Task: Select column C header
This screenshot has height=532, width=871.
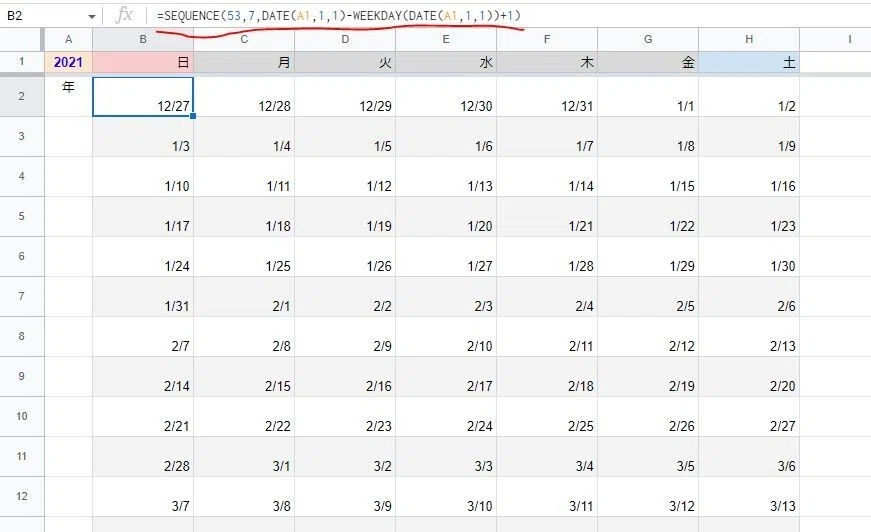Action: pos(244,39)
